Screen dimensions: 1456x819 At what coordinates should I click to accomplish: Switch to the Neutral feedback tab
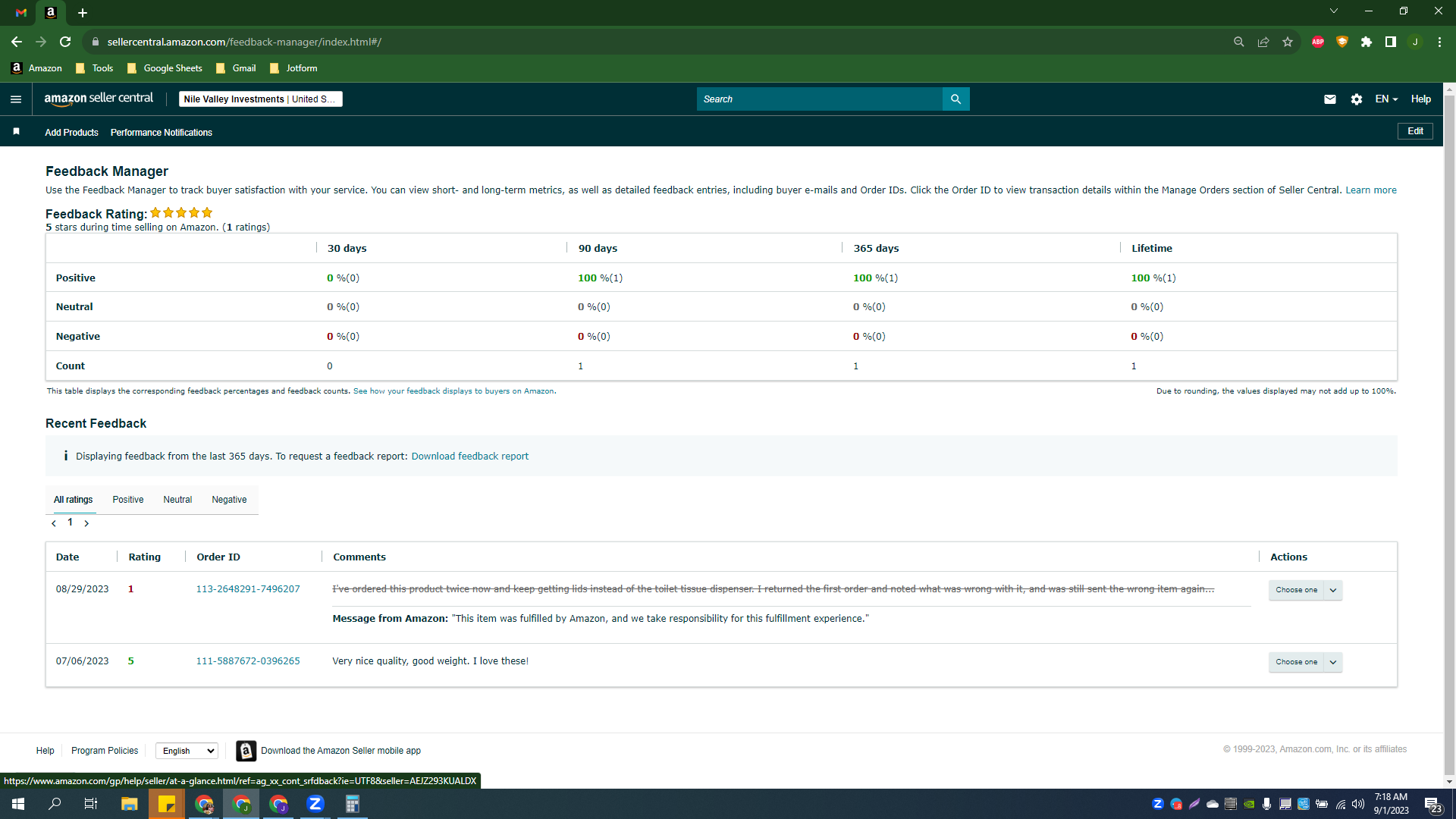point(177,500)
